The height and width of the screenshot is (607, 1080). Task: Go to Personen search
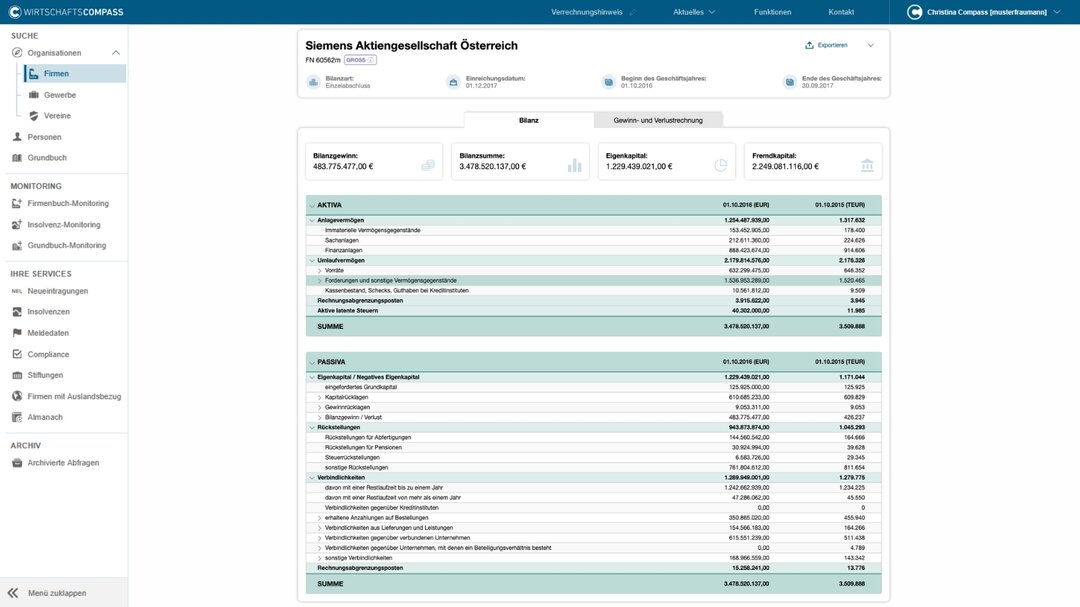pos(44,137)
